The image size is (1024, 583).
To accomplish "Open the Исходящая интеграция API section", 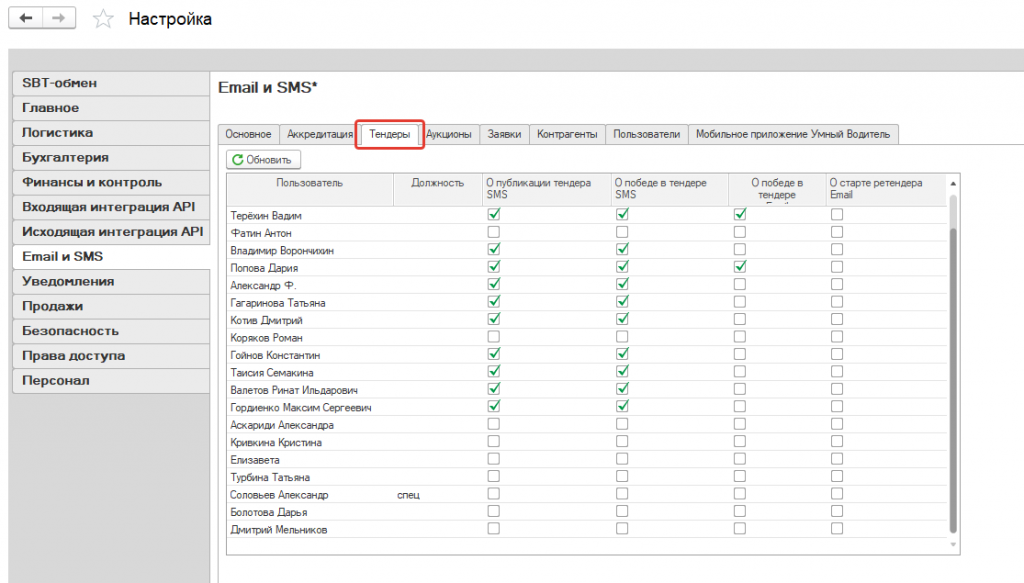I will [x=111, y=232].
